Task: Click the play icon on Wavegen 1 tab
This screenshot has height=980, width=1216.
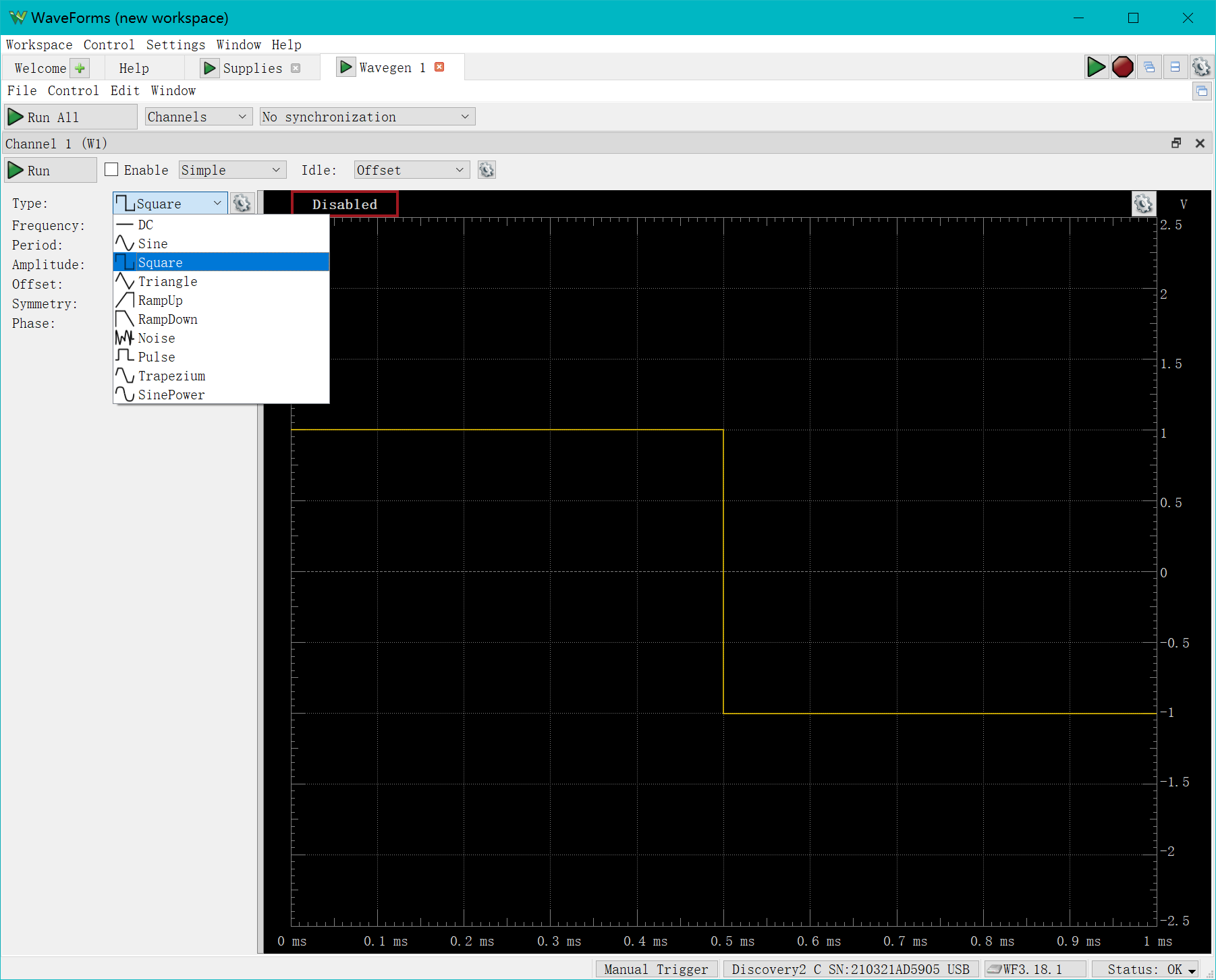Action: (x=346, y=67)
